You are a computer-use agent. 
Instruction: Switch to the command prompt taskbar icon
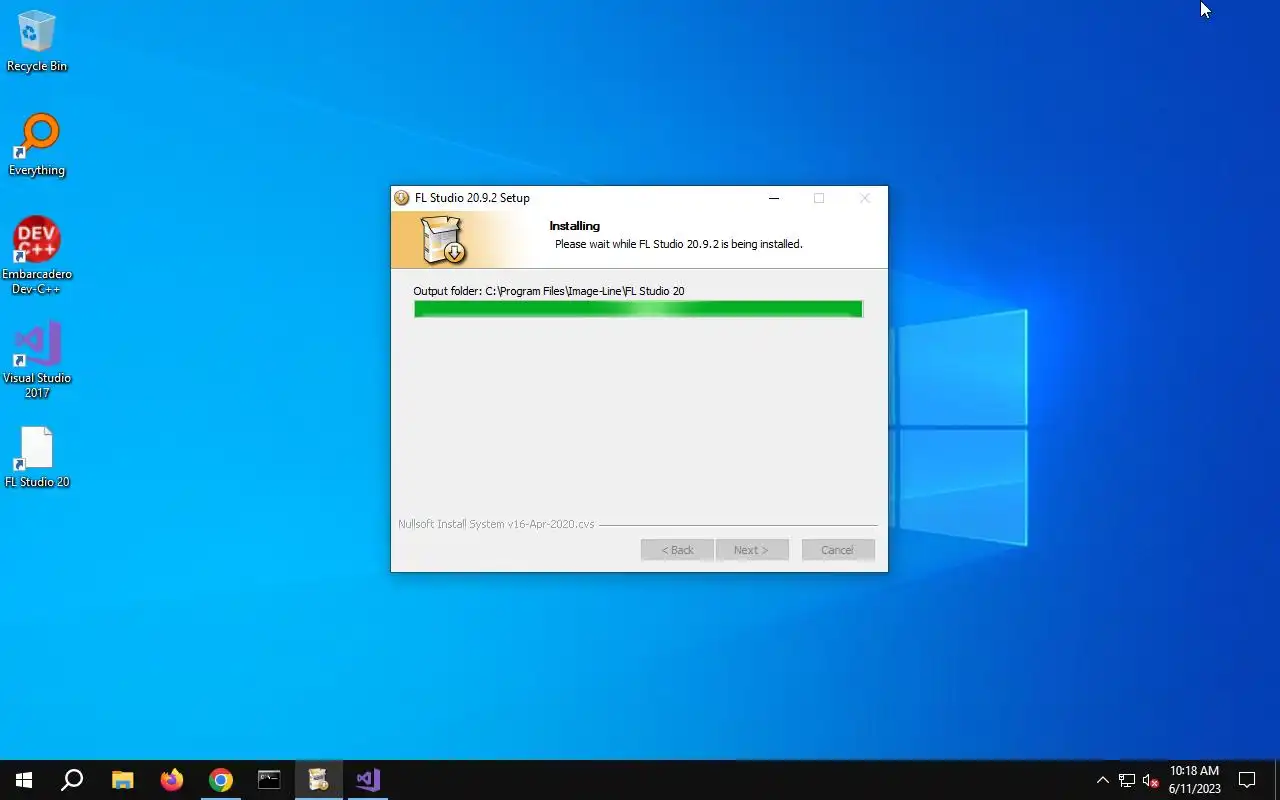click(x=269, y=780)
